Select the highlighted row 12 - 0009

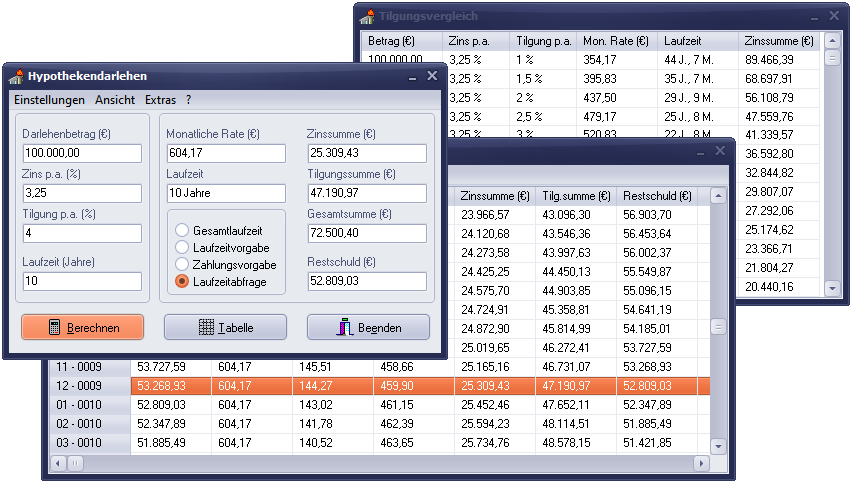(x=380, y=386)
